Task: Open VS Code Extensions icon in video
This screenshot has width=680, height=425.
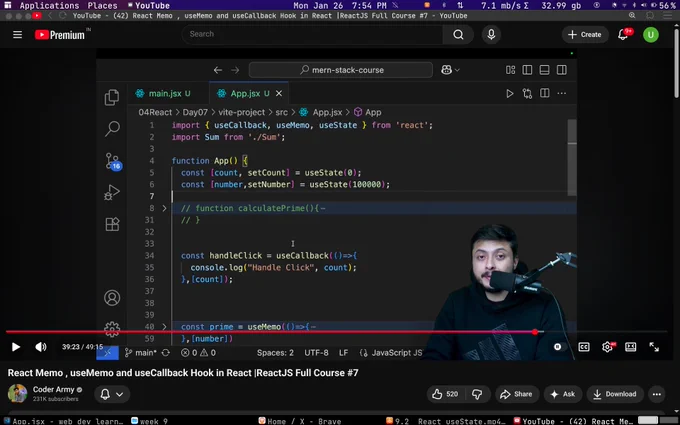Action: coord(112,224)
